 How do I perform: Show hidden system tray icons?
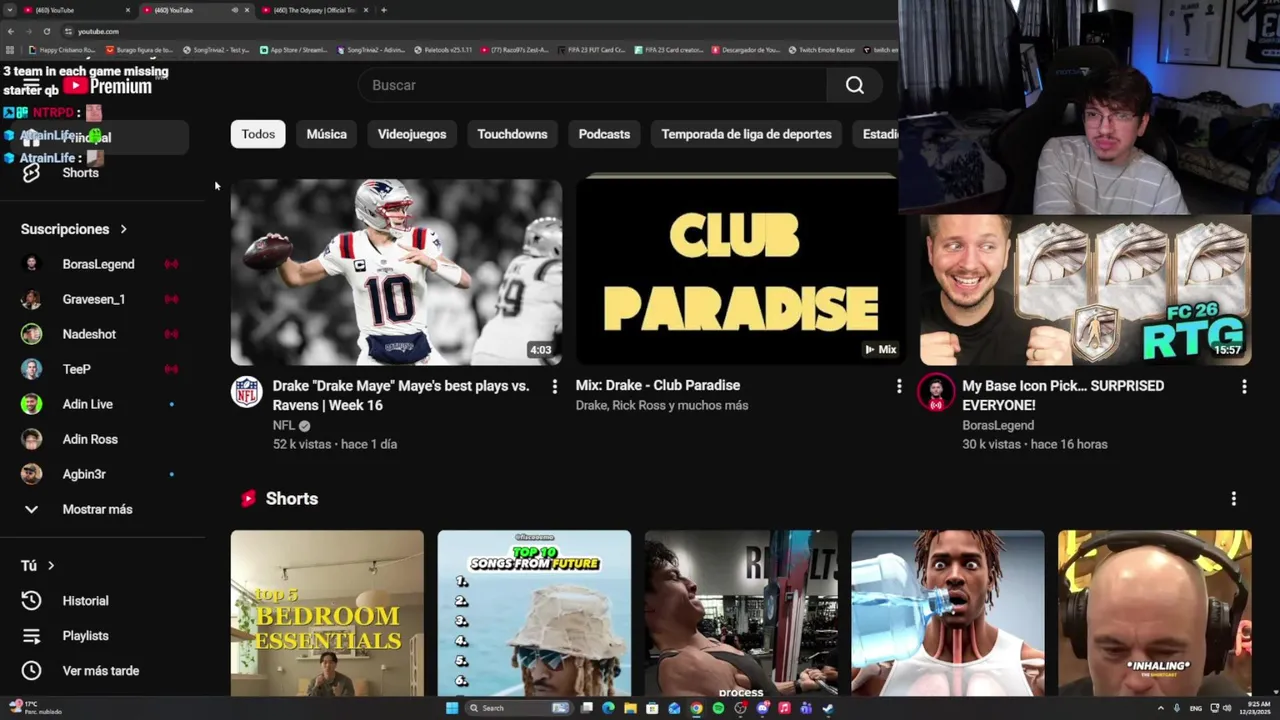click(1160, 708)
